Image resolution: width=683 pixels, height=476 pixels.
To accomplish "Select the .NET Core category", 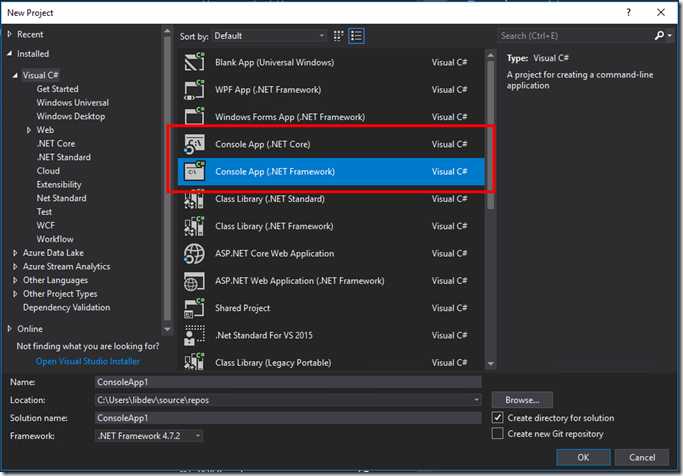I will pyautogui.click(x=56, y=144).
